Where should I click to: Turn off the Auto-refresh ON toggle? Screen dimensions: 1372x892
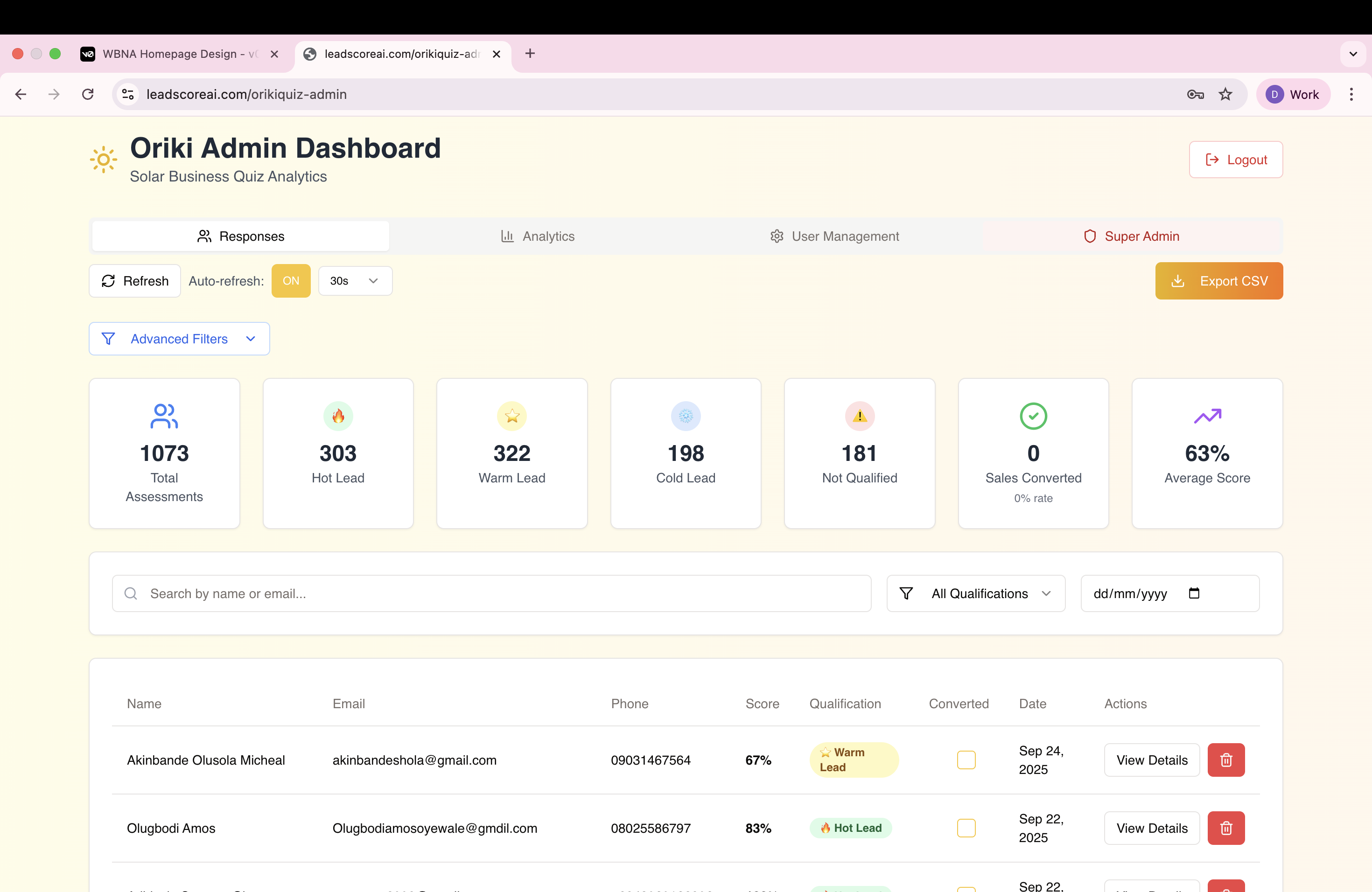coord(291,281)
